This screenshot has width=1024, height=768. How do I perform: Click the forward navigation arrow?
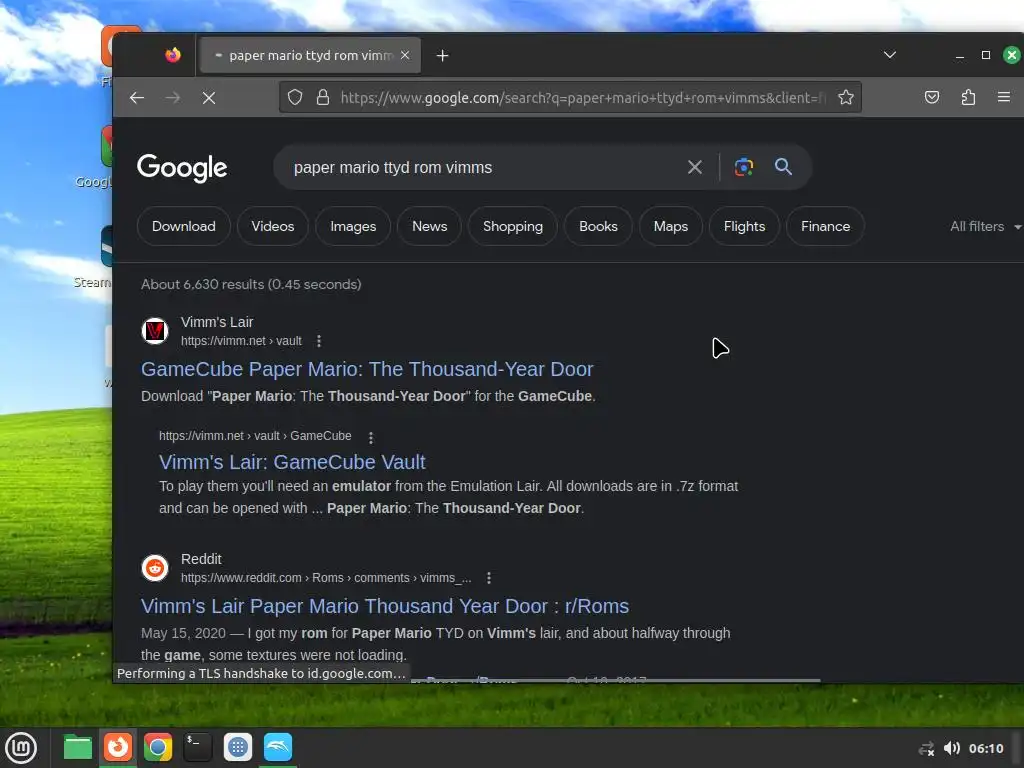point(172,98)
